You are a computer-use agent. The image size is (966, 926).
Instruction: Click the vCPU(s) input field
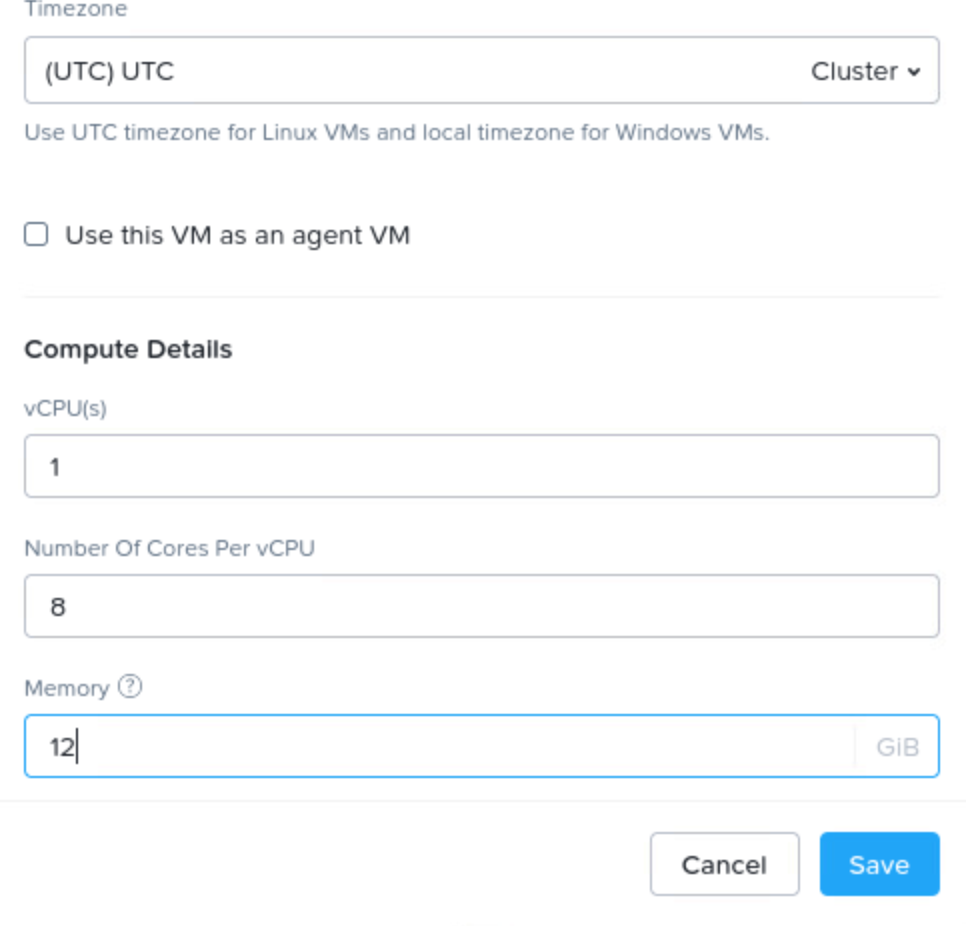[400, 464]
